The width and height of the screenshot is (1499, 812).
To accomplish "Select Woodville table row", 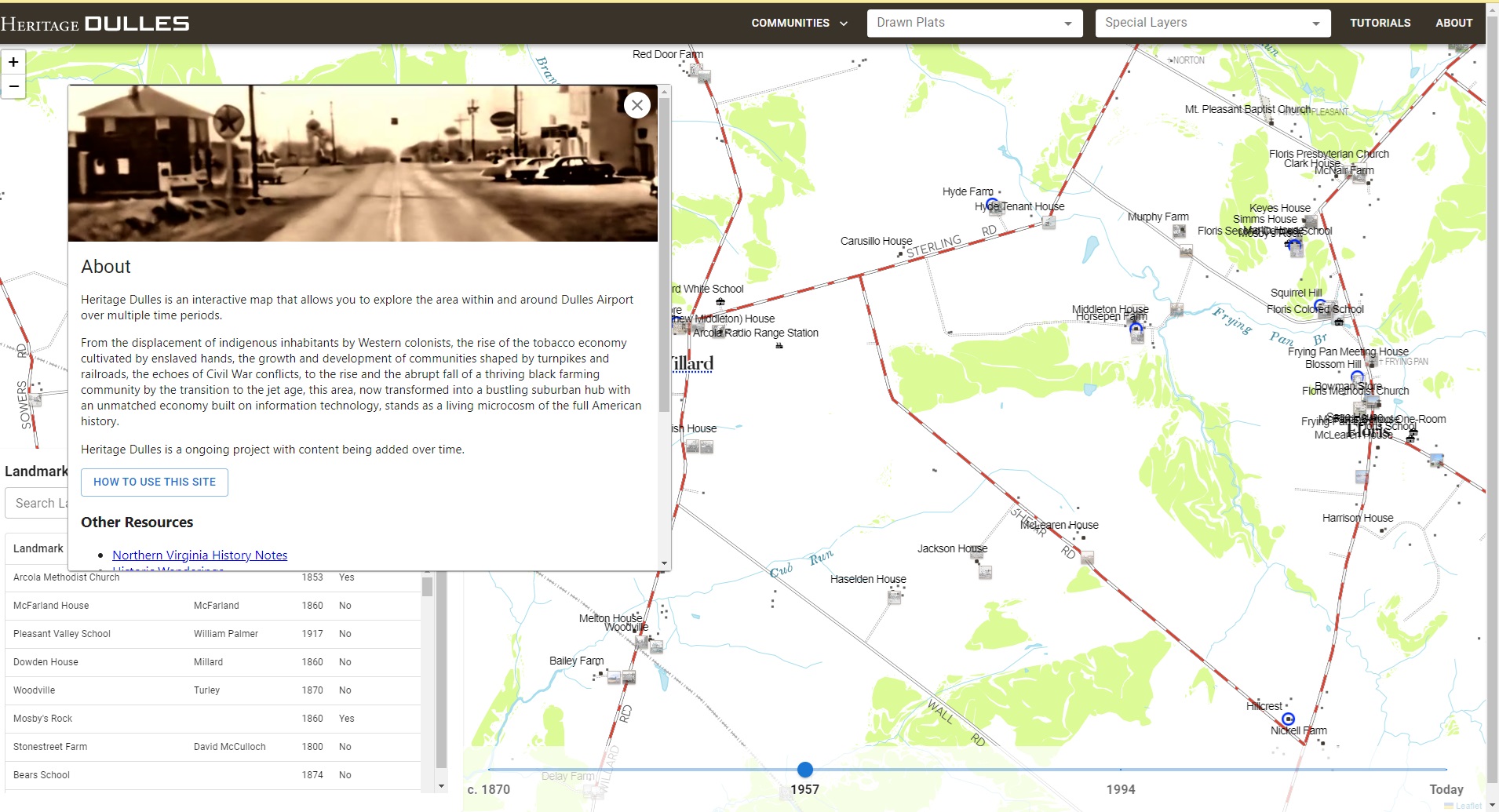I will click(213, 690).
